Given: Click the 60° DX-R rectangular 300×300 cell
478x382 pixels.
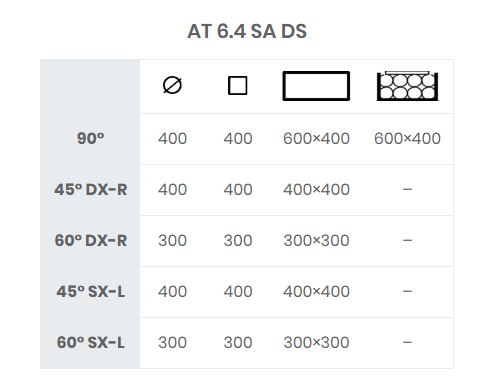Looking at the screenshot, I should point(316,241).
